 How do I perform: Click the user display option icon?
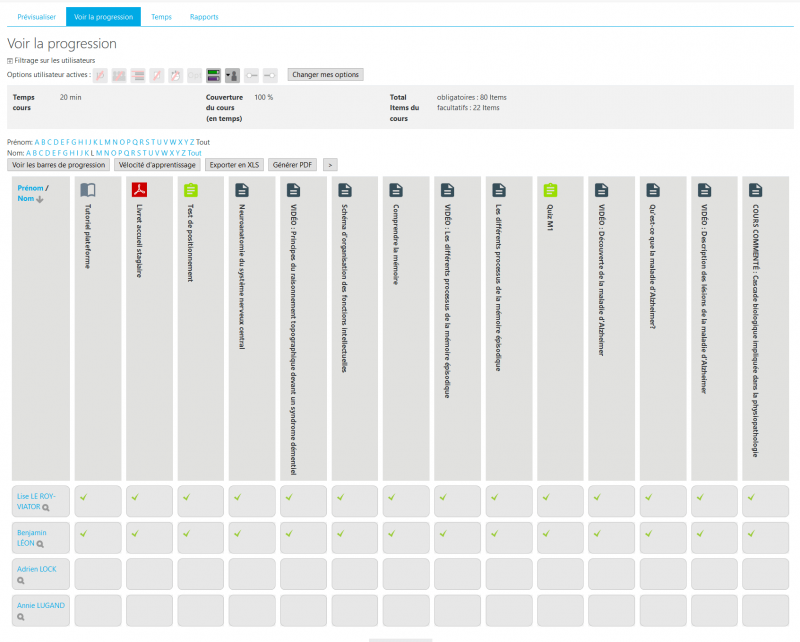pyautogui.click(x=232, y=75)
